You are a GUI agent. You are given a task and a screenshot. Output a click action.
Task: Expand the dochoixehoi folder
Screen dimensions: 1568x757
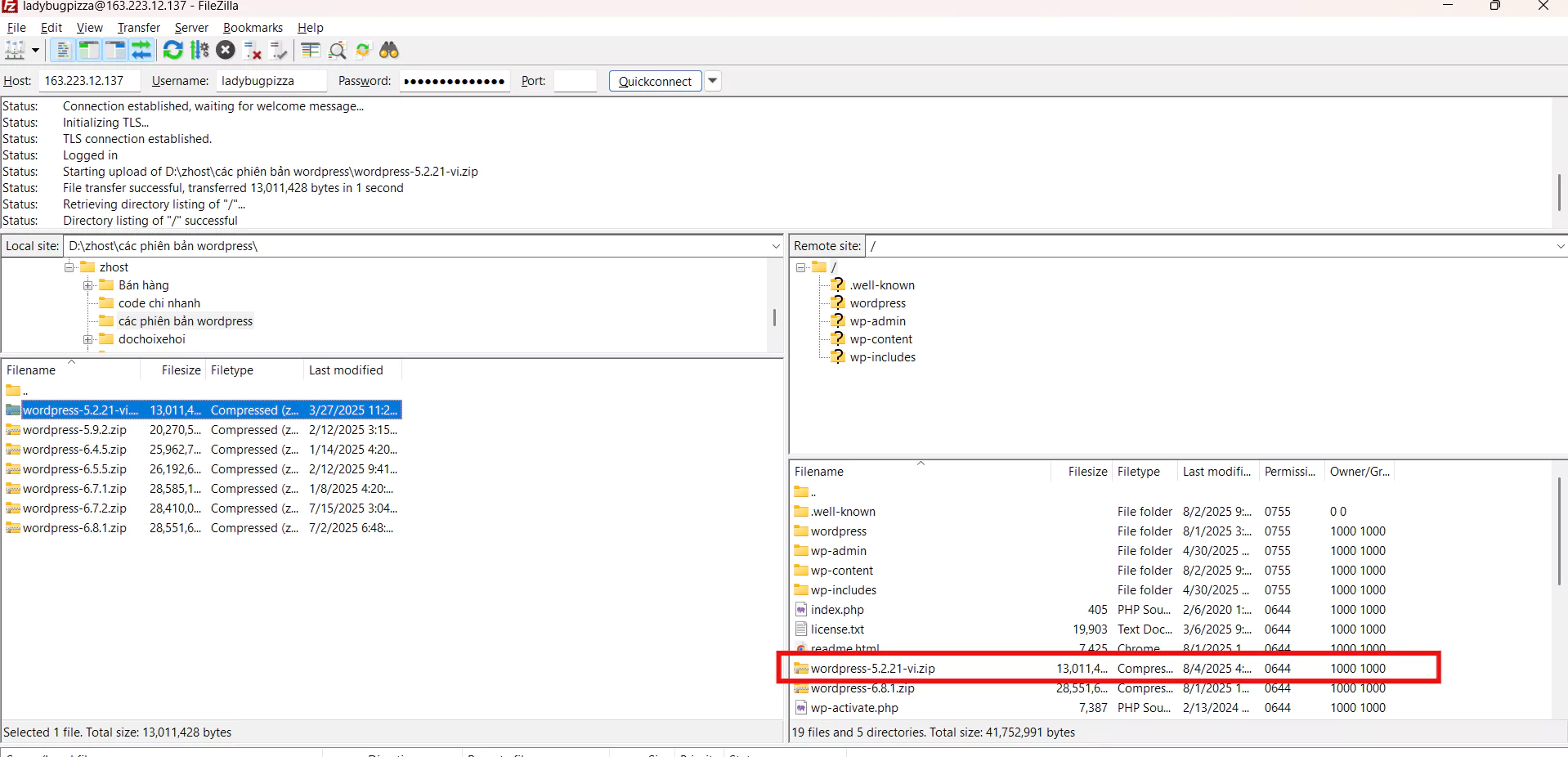[88, 339]
